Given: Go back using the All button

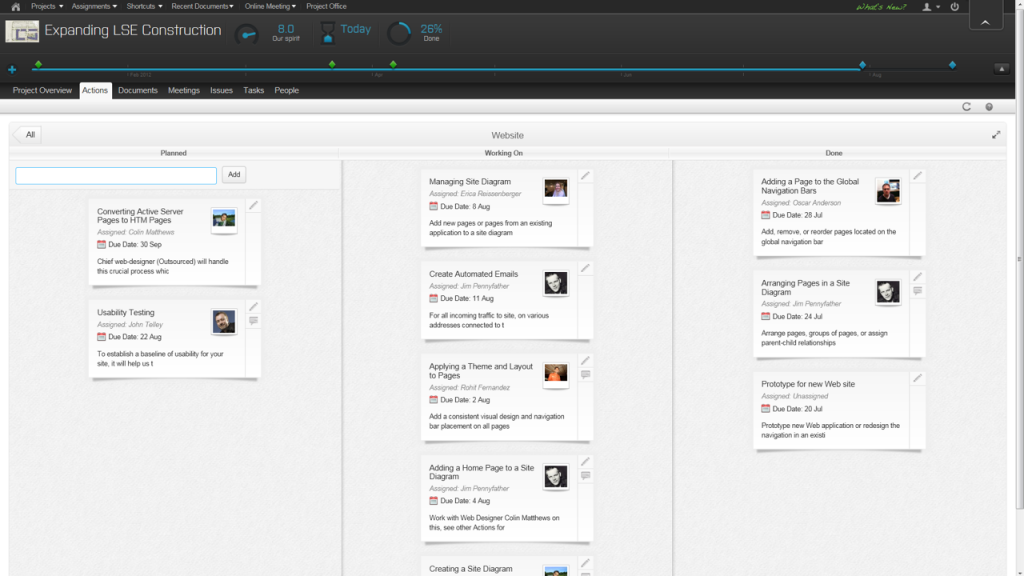Looking at the screenshot, I should (29, 135).
